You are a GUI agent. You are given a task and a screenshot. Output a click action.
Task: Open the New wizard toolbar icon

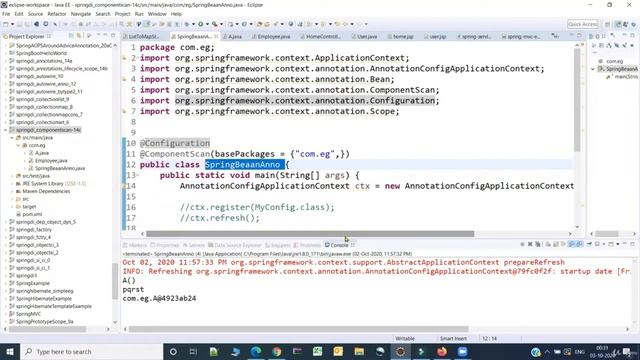[6, 24]
